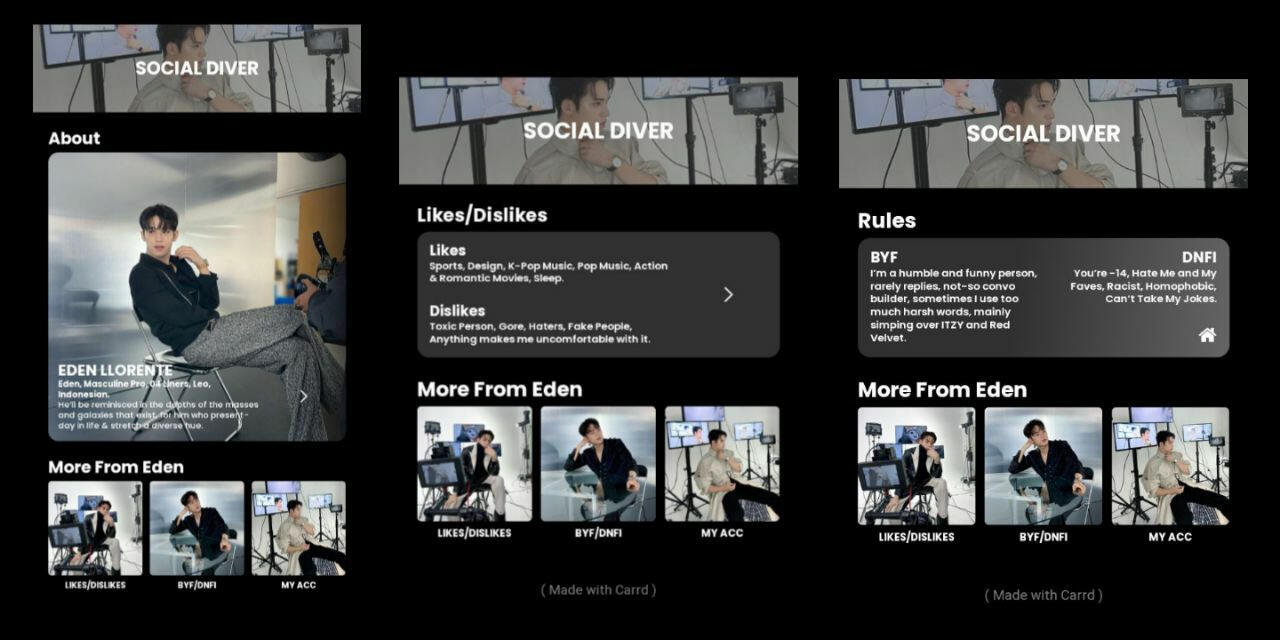
Task: Click the BYF/DNFI thumbnail in the Rules panel
Action: pyautogui.click(x=1043, y=465)
